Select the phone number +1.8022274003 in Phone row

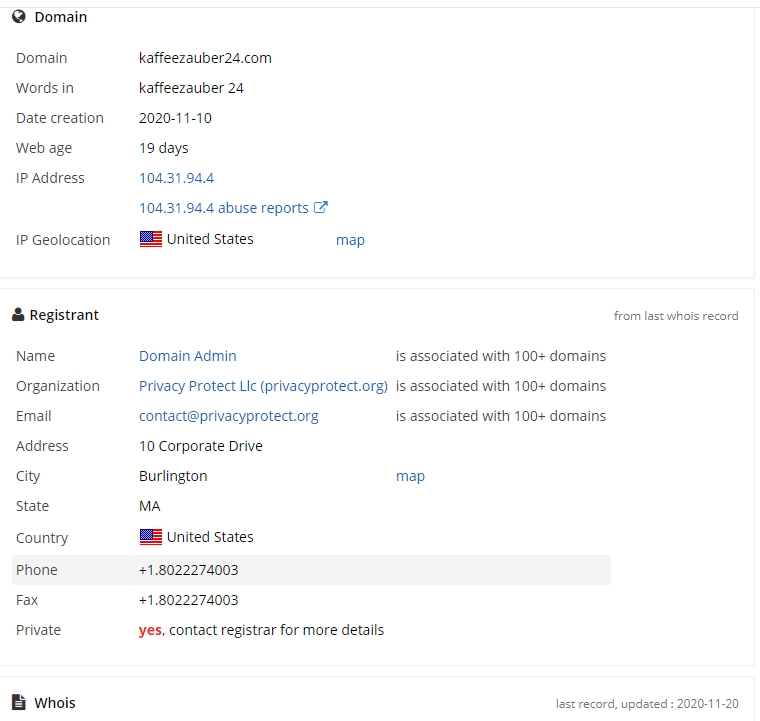(x=189, y=570)
